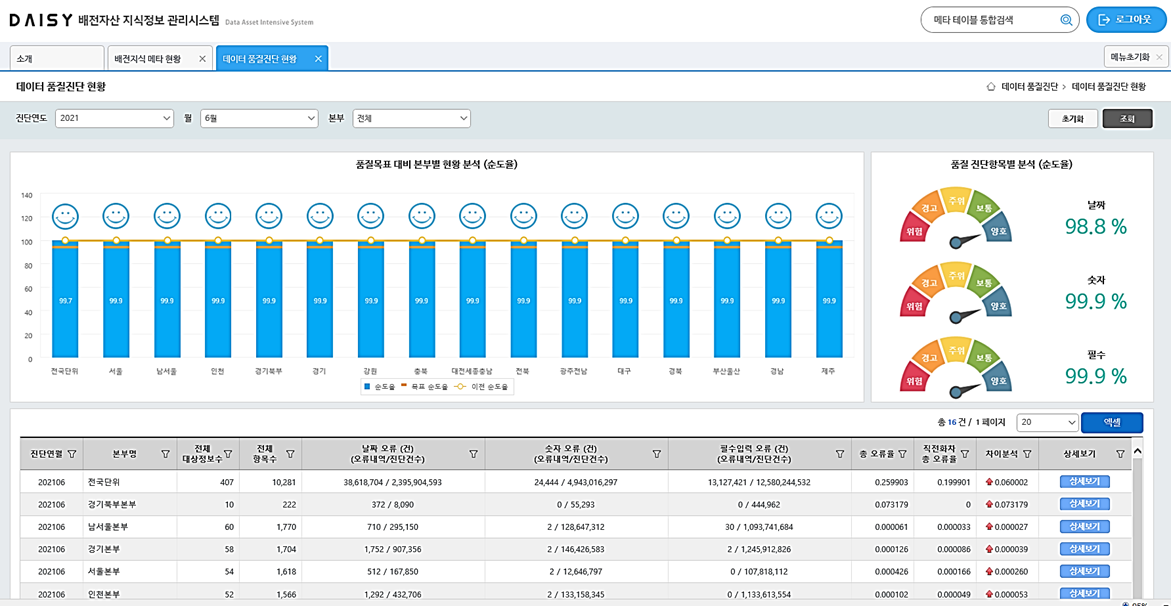Image resolution: width=1171 pixels, height=606 pixels.
Task: Filter the 전체 대상정보수 column
Action: coord(228,454)
